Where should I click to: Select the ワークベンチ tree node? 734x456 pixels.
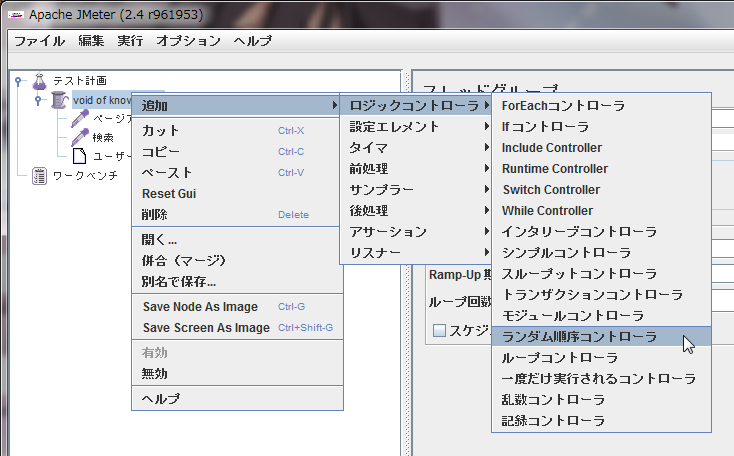[85, 176]
